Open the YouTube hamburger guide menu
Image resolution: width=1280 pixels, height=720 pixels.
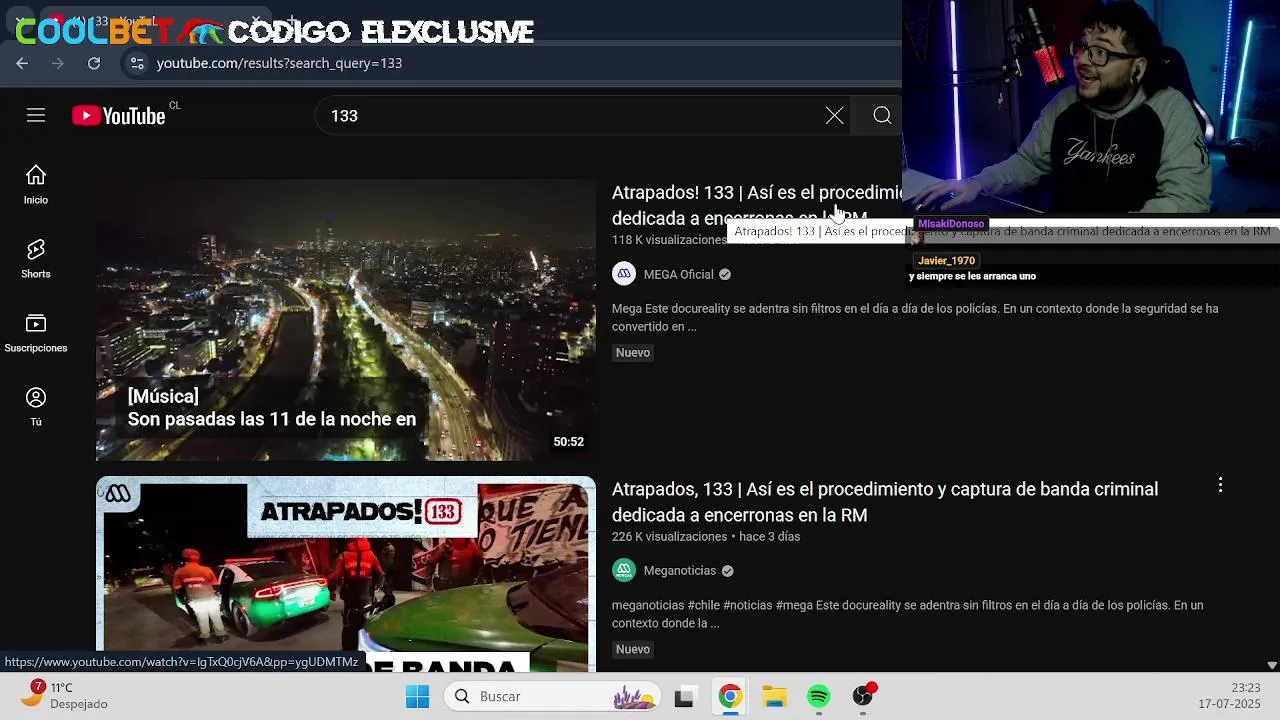(x=36, y=116)
